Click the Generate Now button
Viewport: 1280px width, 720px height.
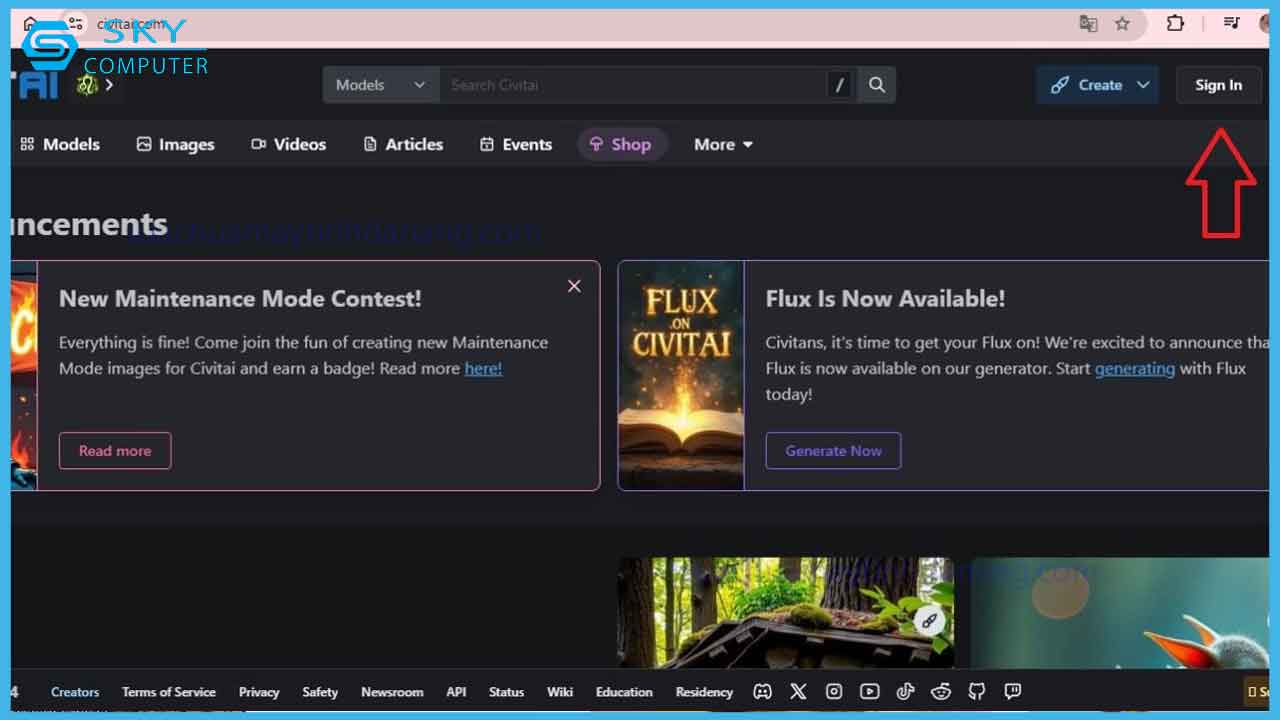click(833, 450)
